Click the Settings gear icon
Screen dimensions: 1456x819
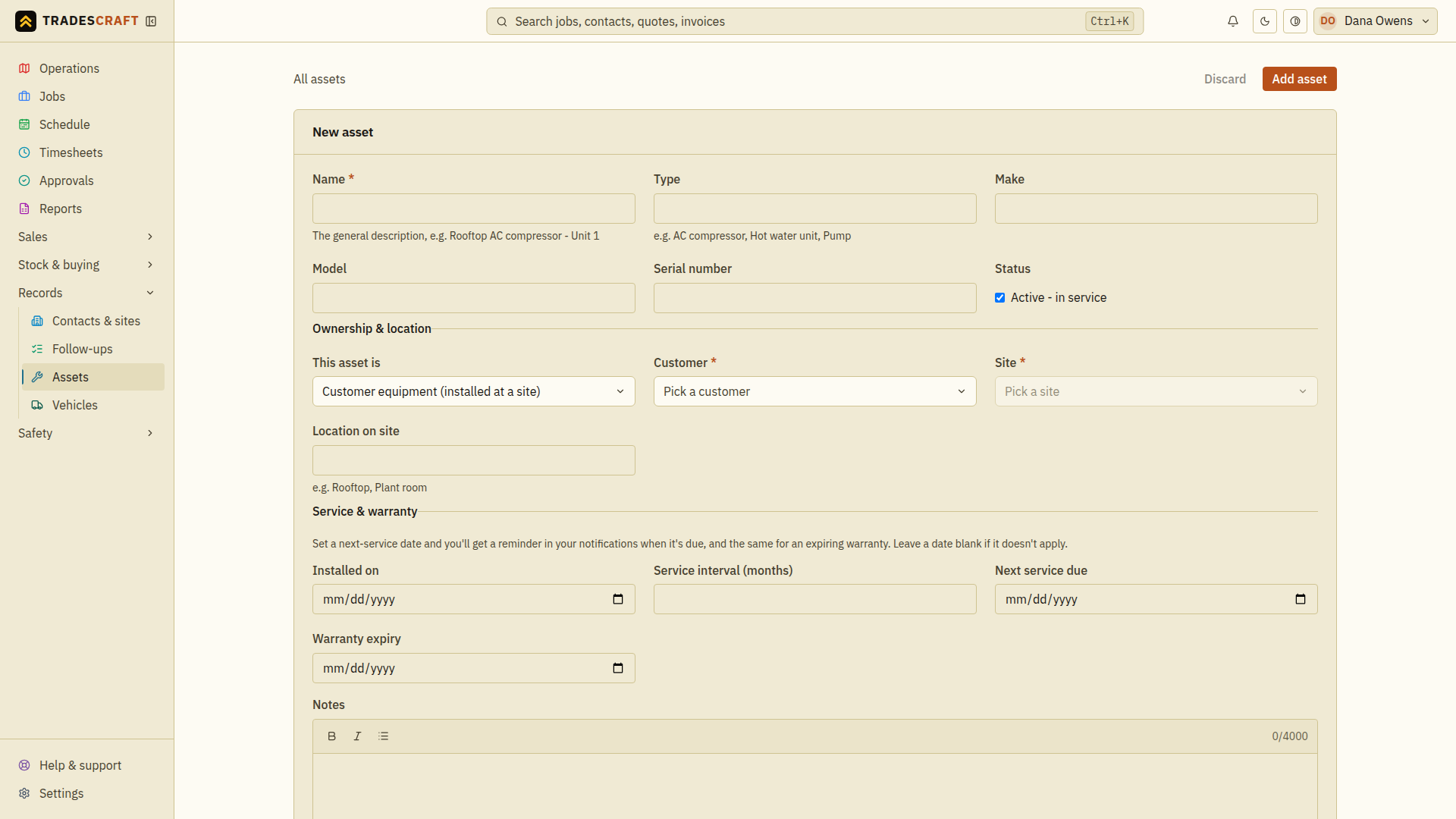pyautogui.click(x=24, y=793)
